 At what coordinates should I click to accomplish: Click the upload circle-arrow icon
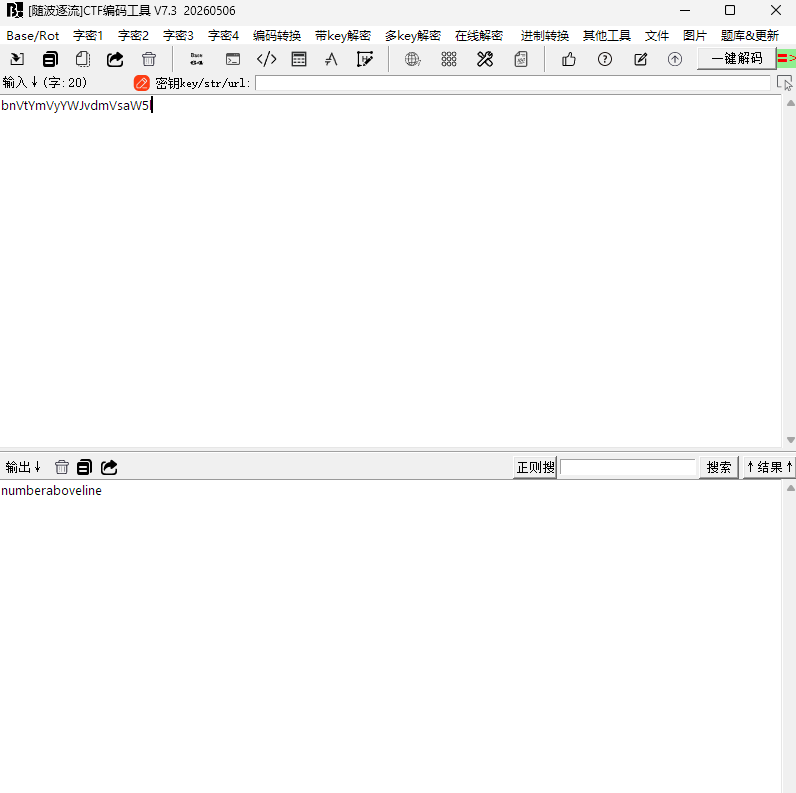tap(675, 59)
